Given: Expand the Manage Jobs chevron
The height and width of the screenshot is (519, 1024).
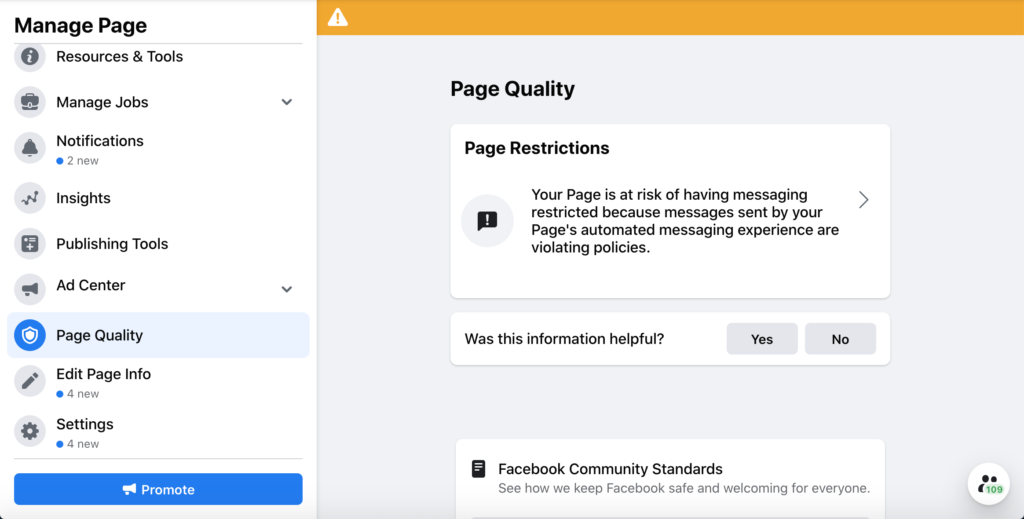Looking at the screenshot, I should [287, 102].
